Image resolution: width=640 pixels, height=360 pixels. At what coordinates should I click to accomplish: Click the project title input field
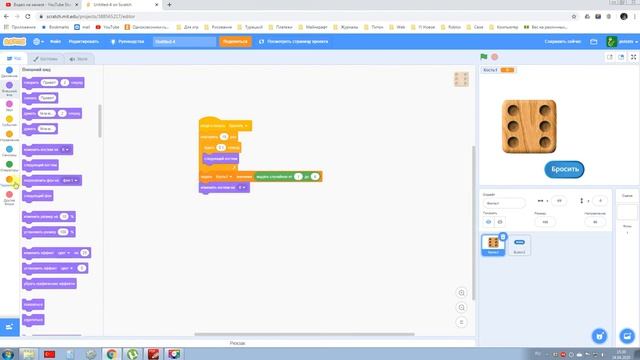(x=184, y=42)
